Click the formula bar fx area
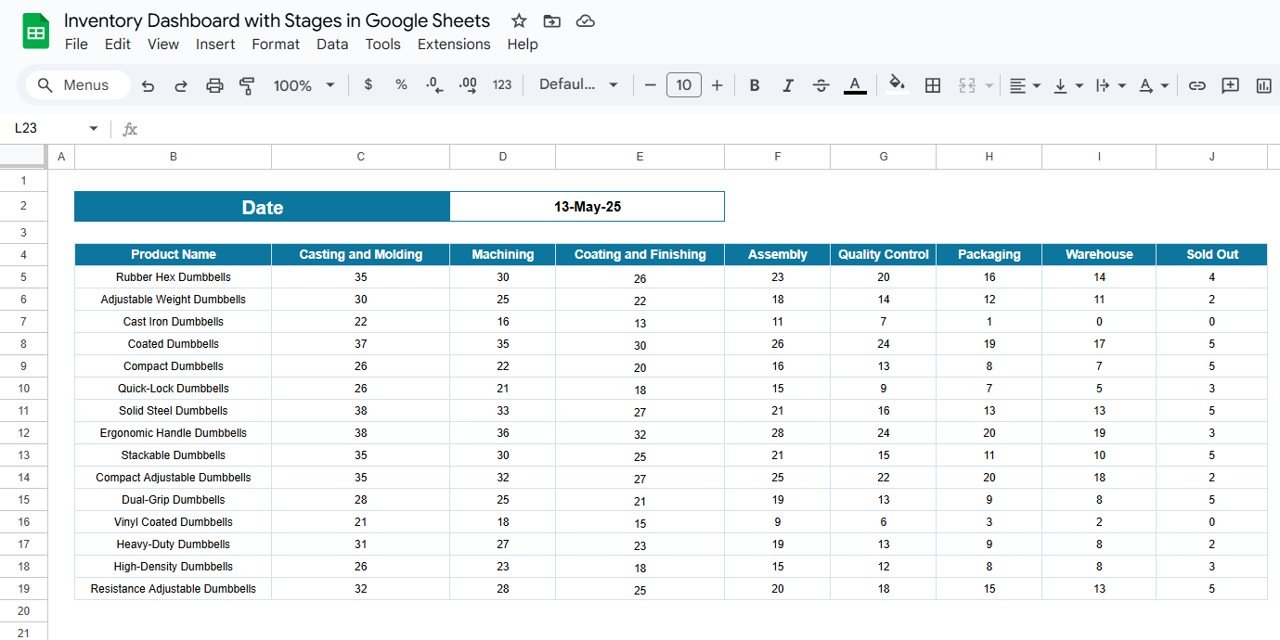Image resolution: width=1280 pixels, height=640 pixels. pyautogui.click(x=700, y=129)
